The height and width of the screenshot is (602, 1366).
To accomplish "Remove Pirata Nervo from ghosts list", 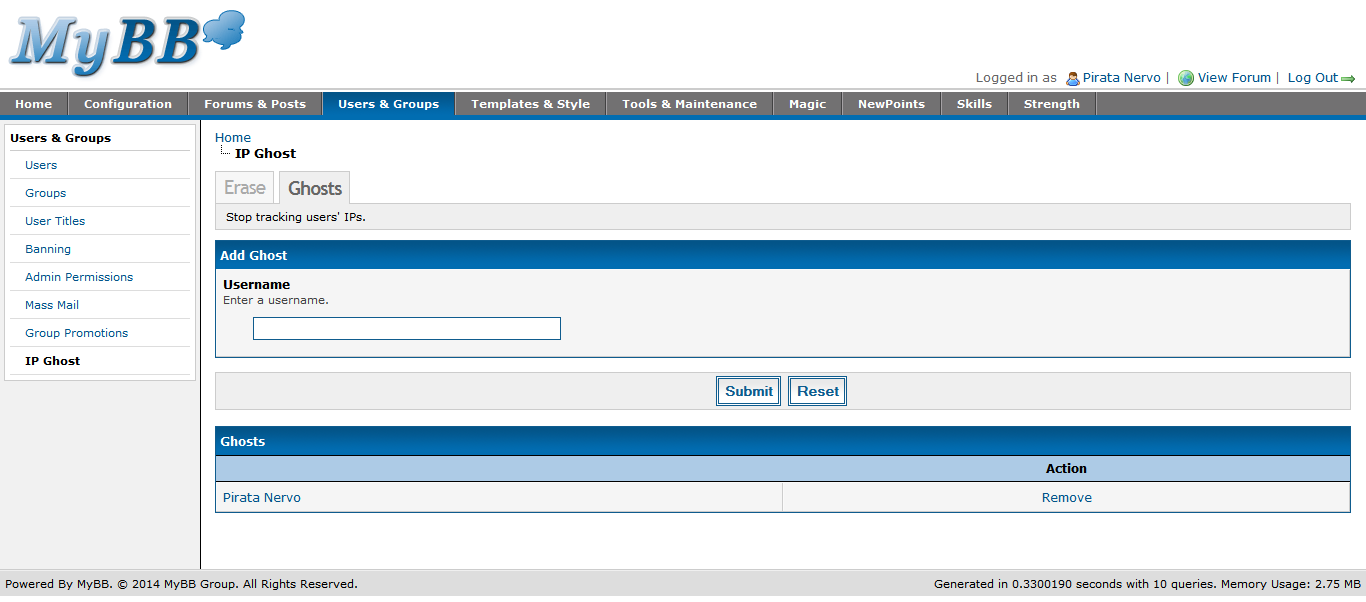I will 1066,498.
